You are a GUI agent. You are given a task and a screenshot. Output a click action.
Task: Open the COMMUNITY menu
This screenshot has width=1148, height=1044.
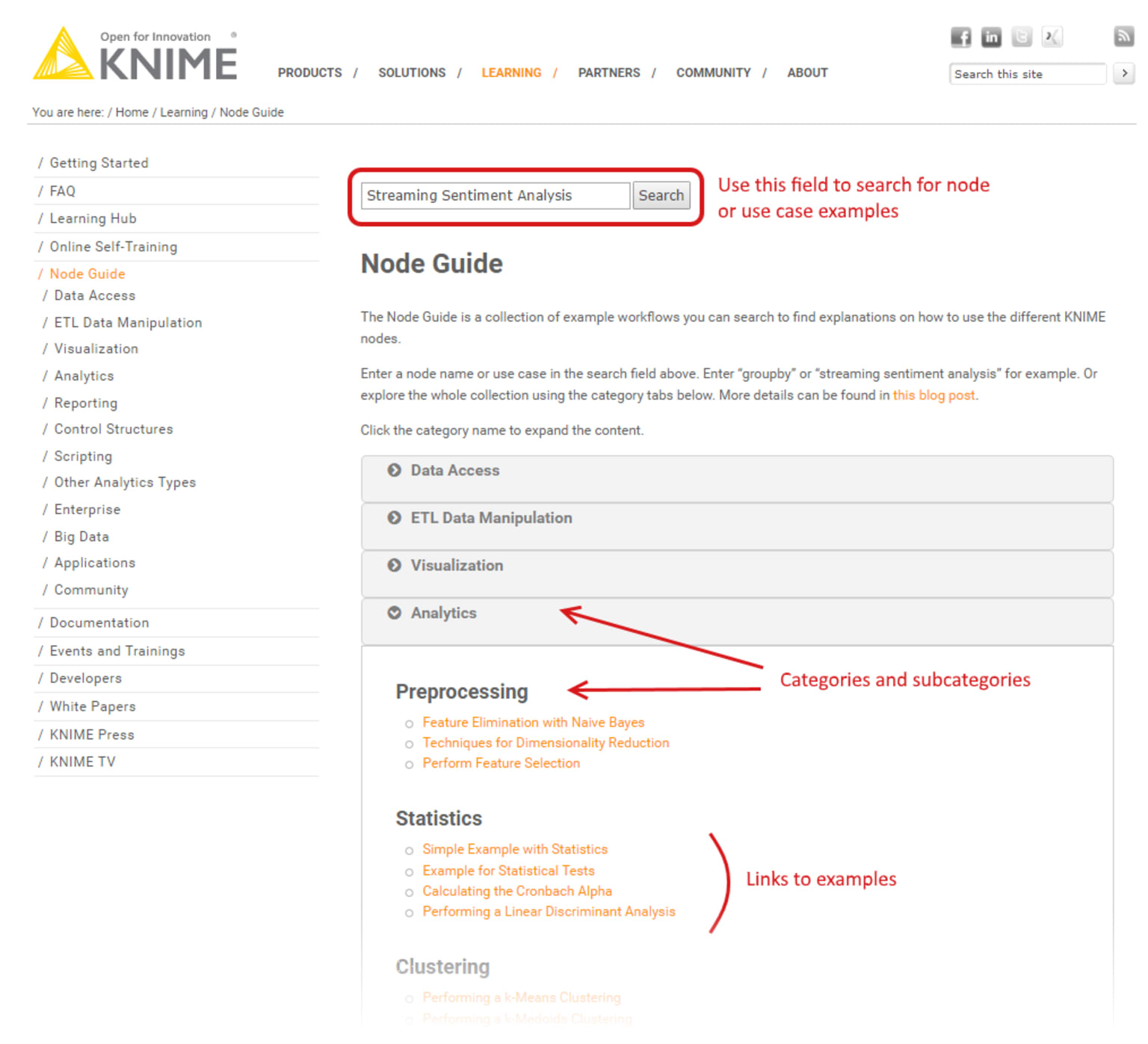pos(713,72)
